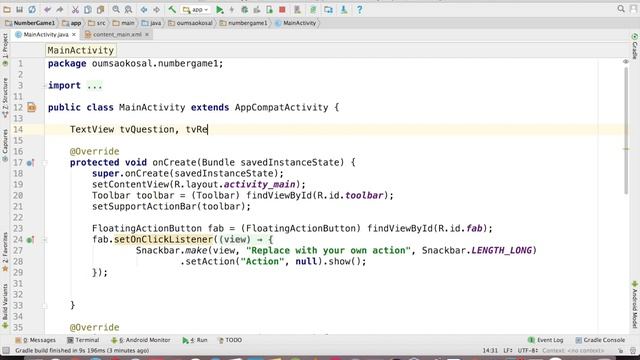Open the Terminal tool window
This screenshot has width=640, height=360.
(x=83, y=340)
